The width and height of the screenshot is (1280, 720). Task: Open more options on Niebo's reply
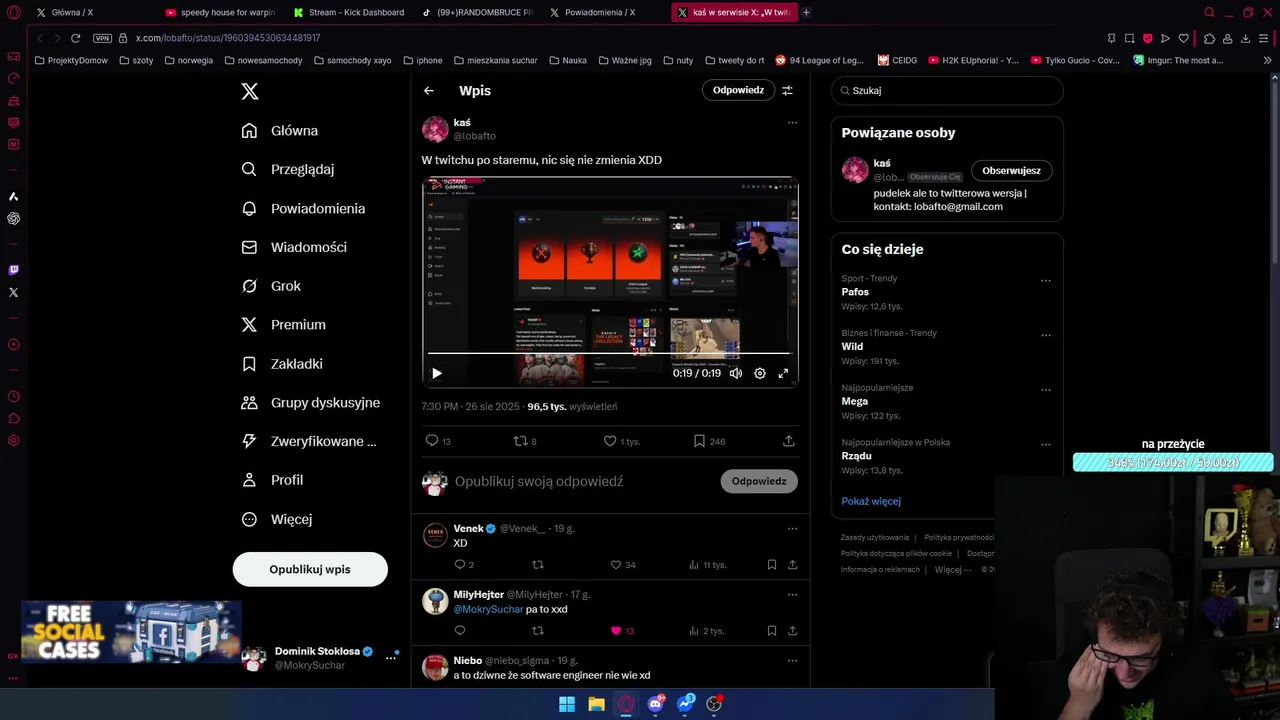click(792, 660)
